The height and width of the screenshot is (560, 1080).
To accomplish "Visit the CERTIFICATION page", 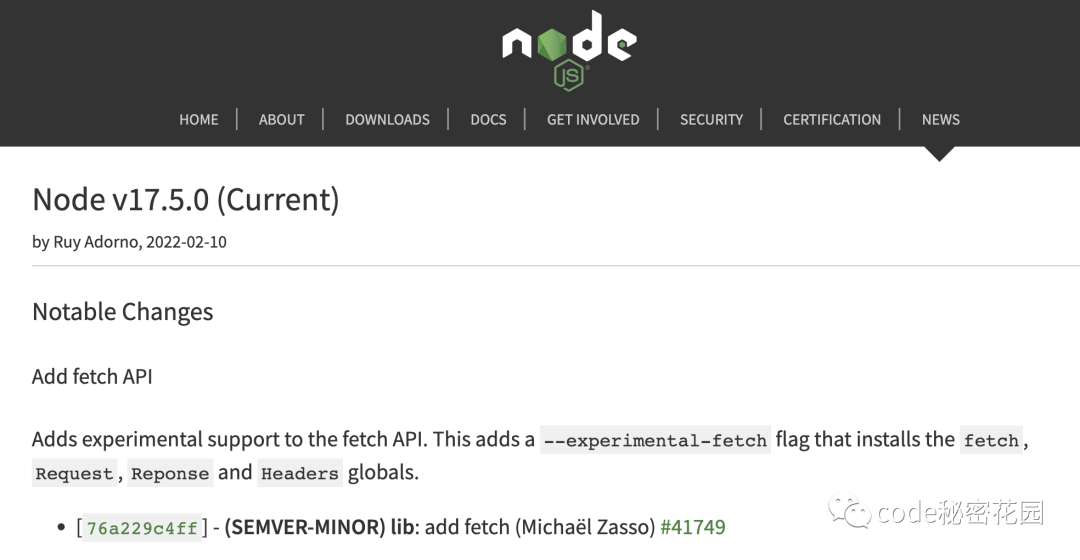I will click(x=831, y=119).
